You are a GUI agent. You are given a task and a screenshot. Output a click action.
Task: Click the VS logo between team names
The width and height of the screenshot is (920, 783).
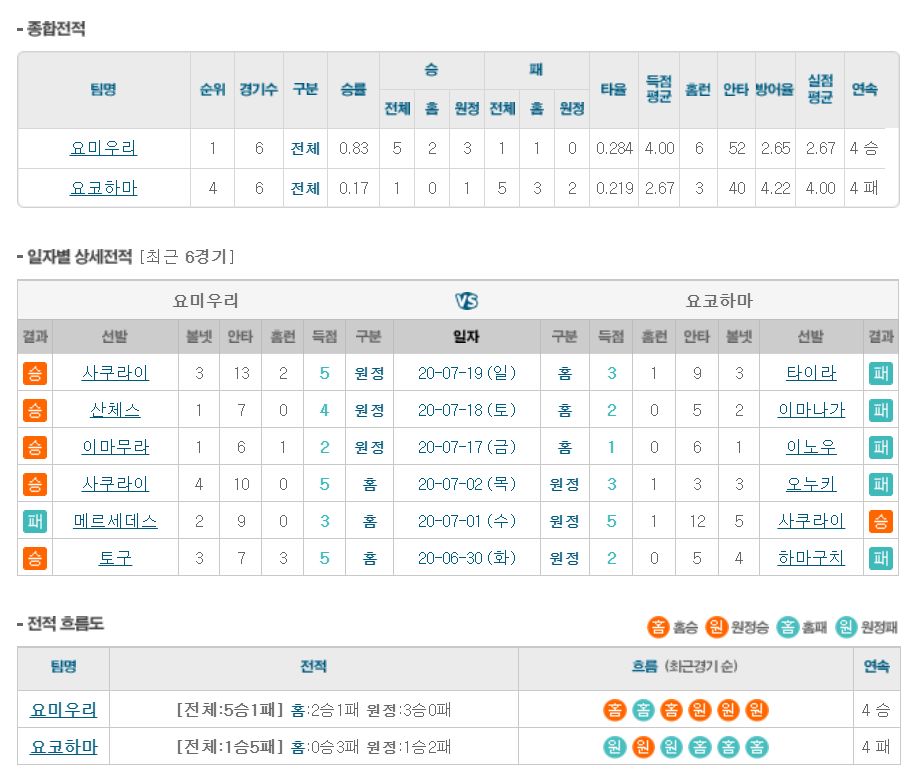click(x=467, y=301)
